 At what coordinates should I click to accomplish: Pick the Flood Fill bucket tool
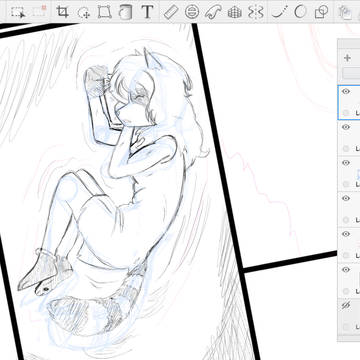125,12
